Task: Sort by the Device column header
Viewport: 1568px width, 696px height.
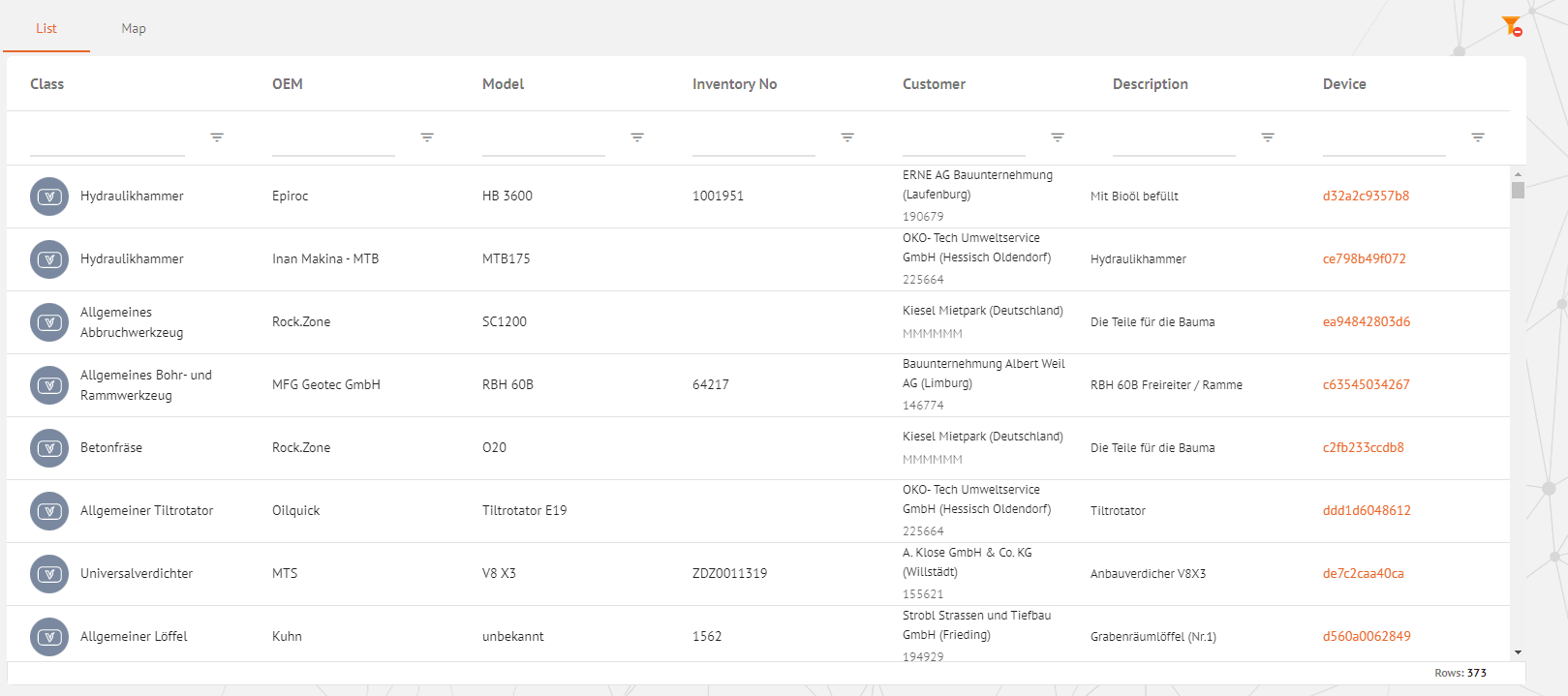Action: [x=1344, y=84]
